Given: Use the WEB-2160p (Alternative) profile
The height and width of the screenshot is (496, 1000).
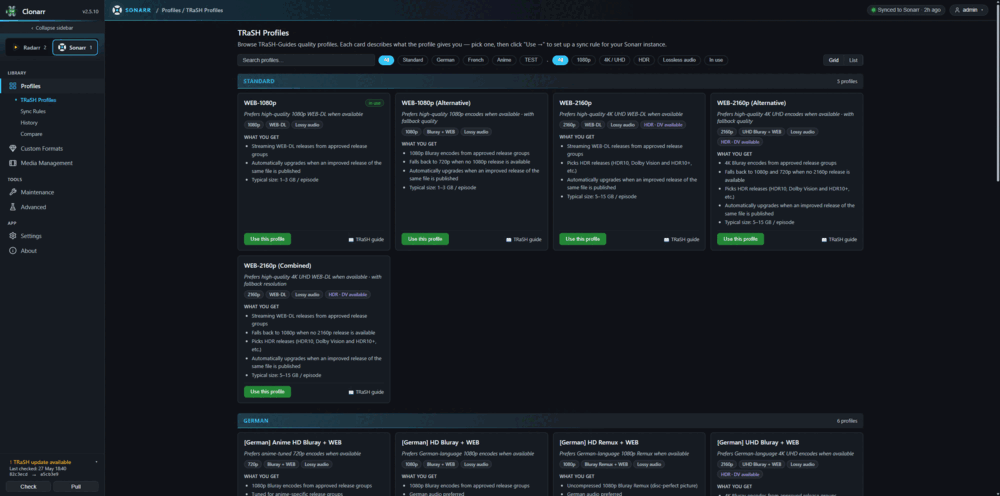Looking at the screenshot, I should (x=740, y=239).
